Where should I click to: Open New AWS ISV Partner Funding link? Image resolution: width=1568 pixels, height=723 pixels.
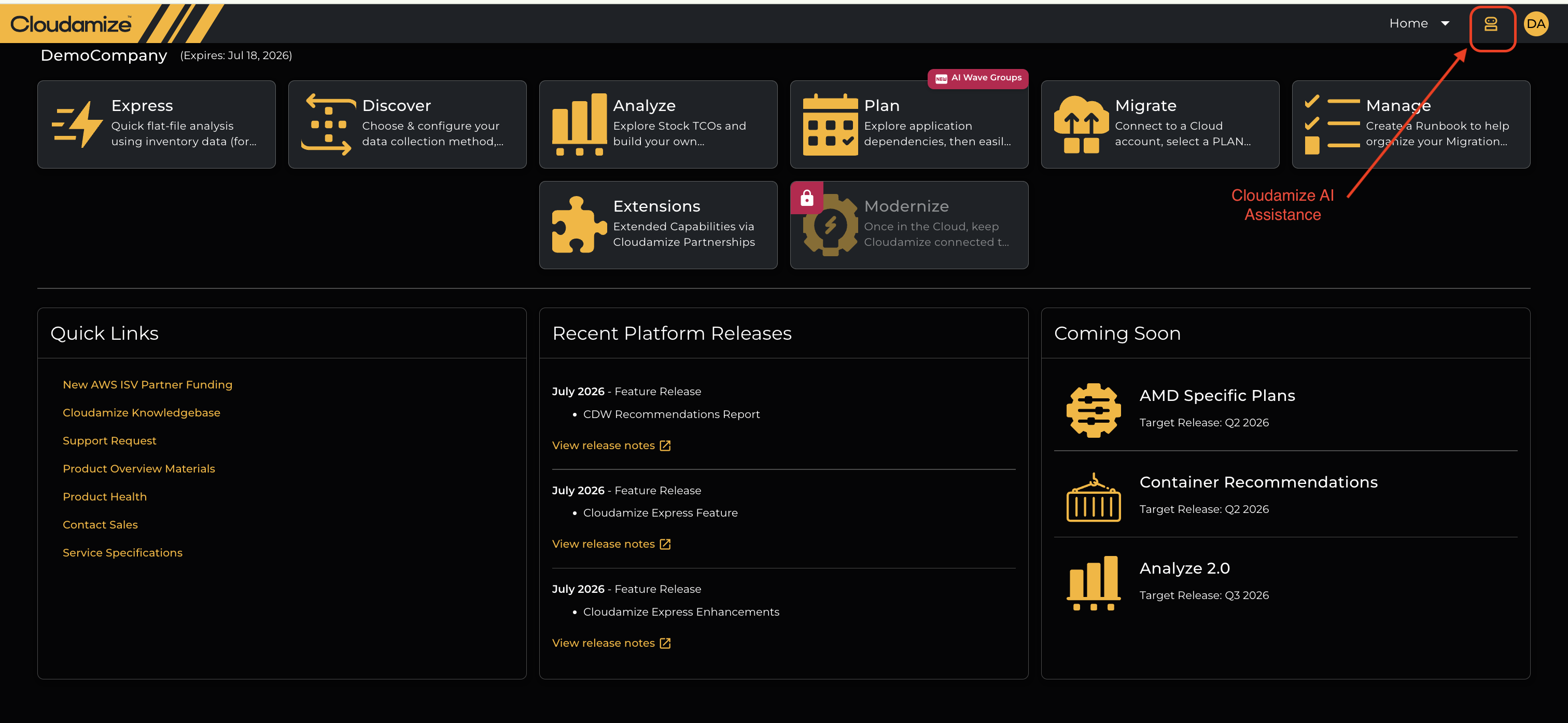pos(147,385)
